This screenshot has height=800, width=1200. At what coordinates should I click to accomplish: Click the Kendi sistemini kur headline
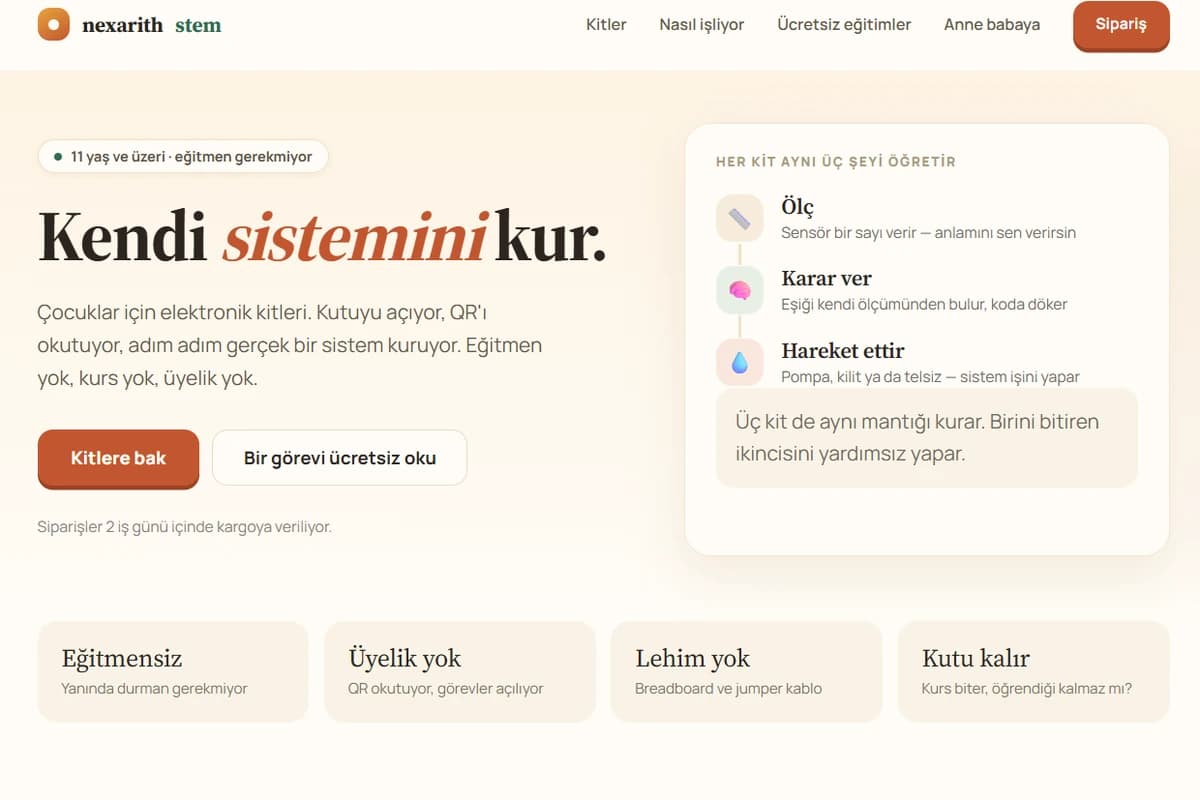tap(322, 237)
